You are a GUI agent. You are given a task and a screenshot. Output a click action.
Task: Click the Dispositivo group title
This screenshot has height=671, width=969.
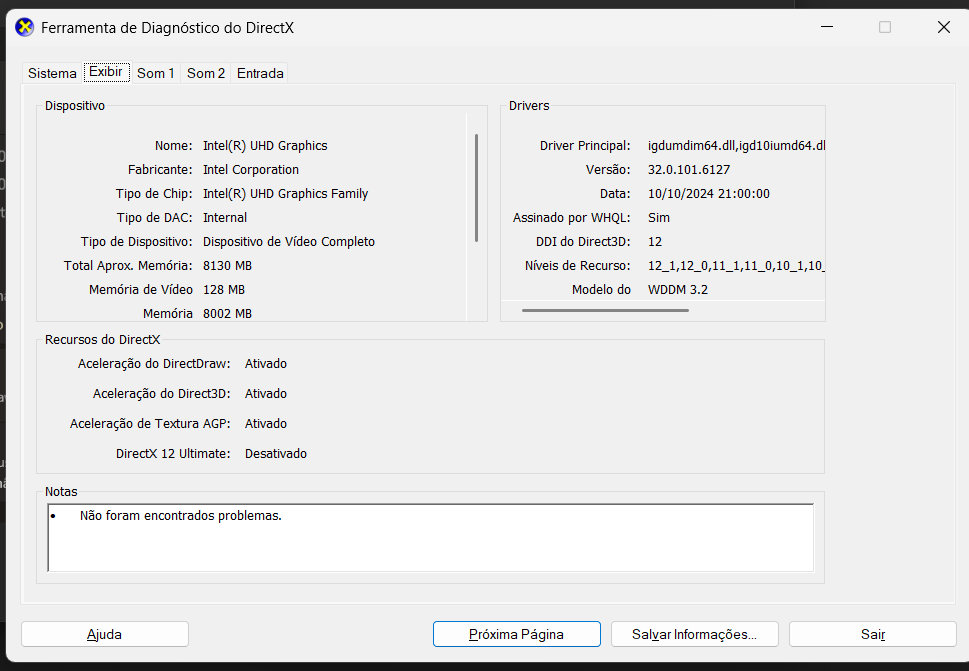75,106
